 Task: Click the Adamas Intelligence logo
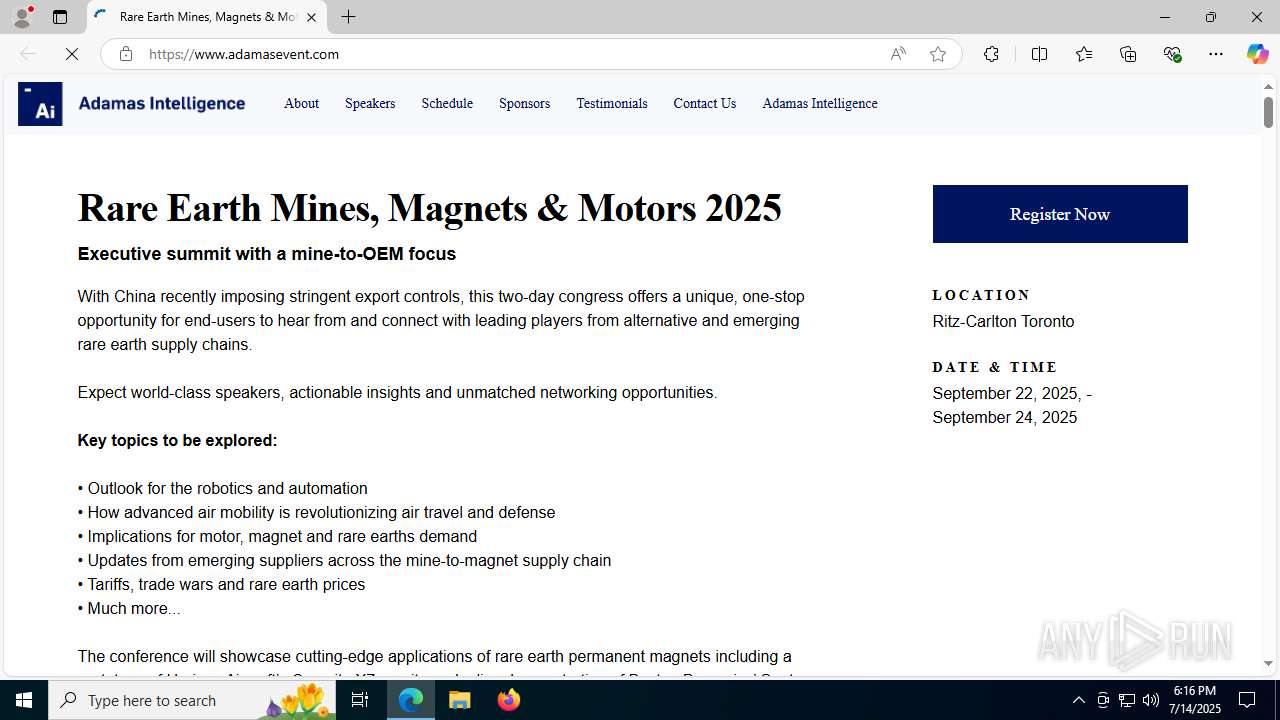131,103
